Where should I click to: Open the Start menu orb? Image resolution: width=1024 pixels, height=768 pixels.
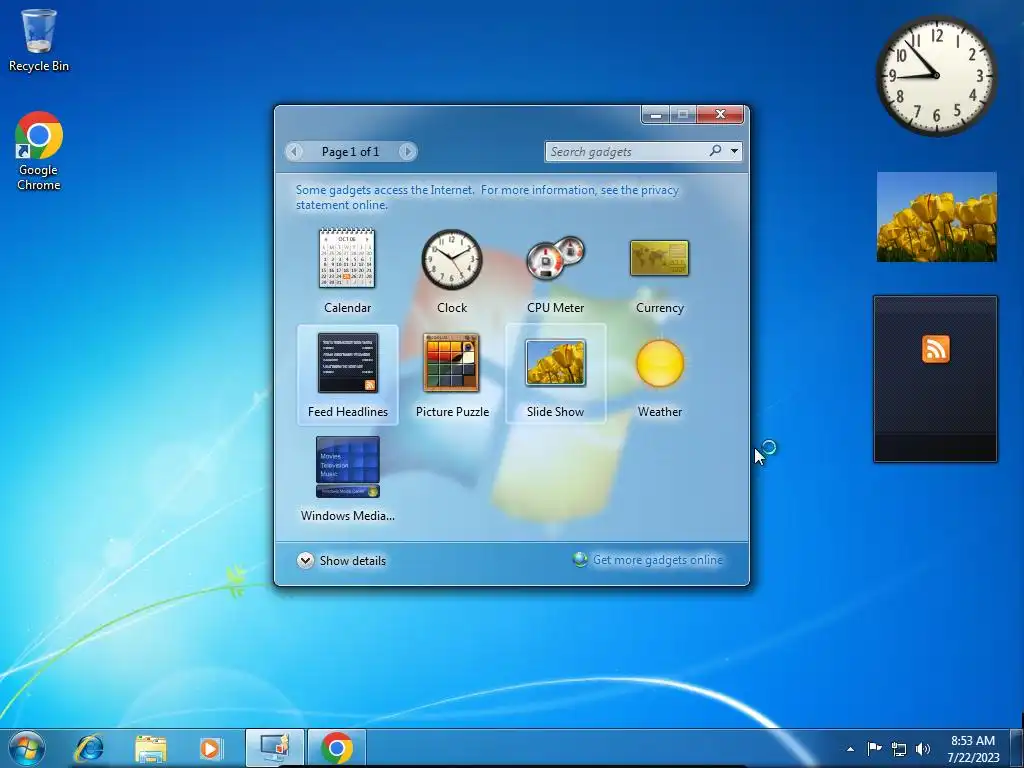[27, 748]
